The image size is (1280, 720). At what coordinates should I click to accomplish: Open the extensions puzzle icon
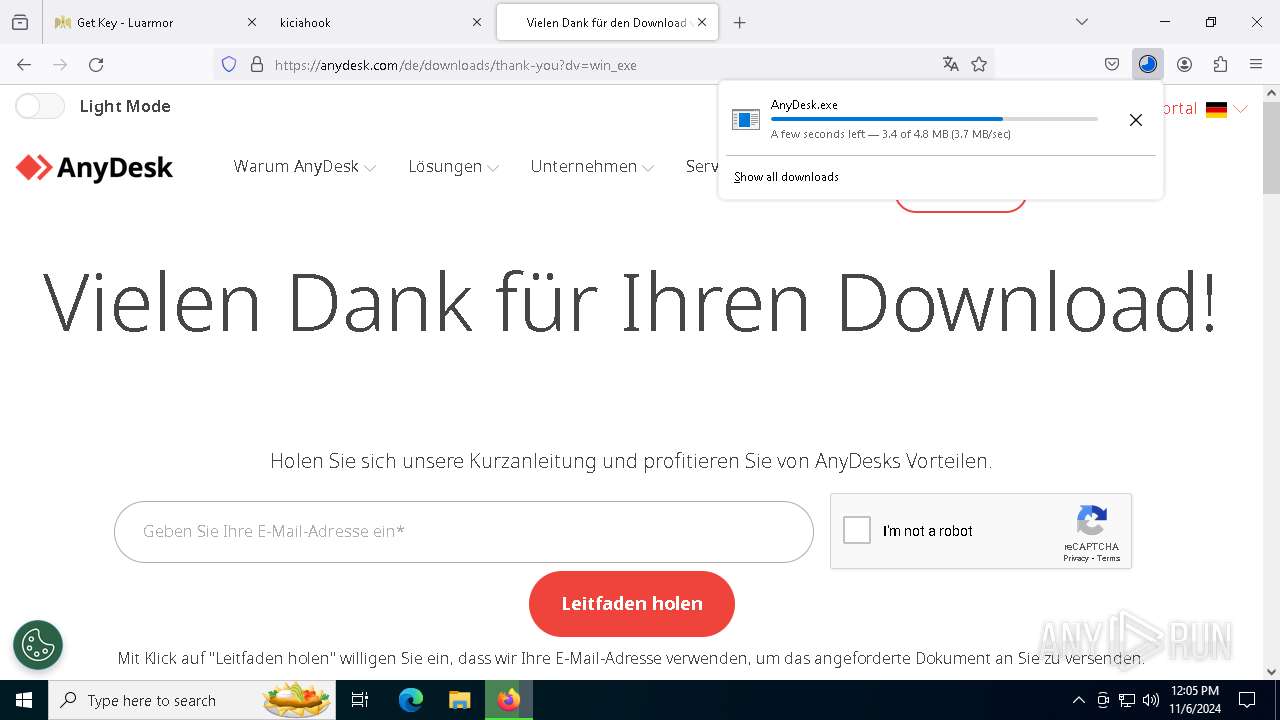click(x=1220, y=64)
